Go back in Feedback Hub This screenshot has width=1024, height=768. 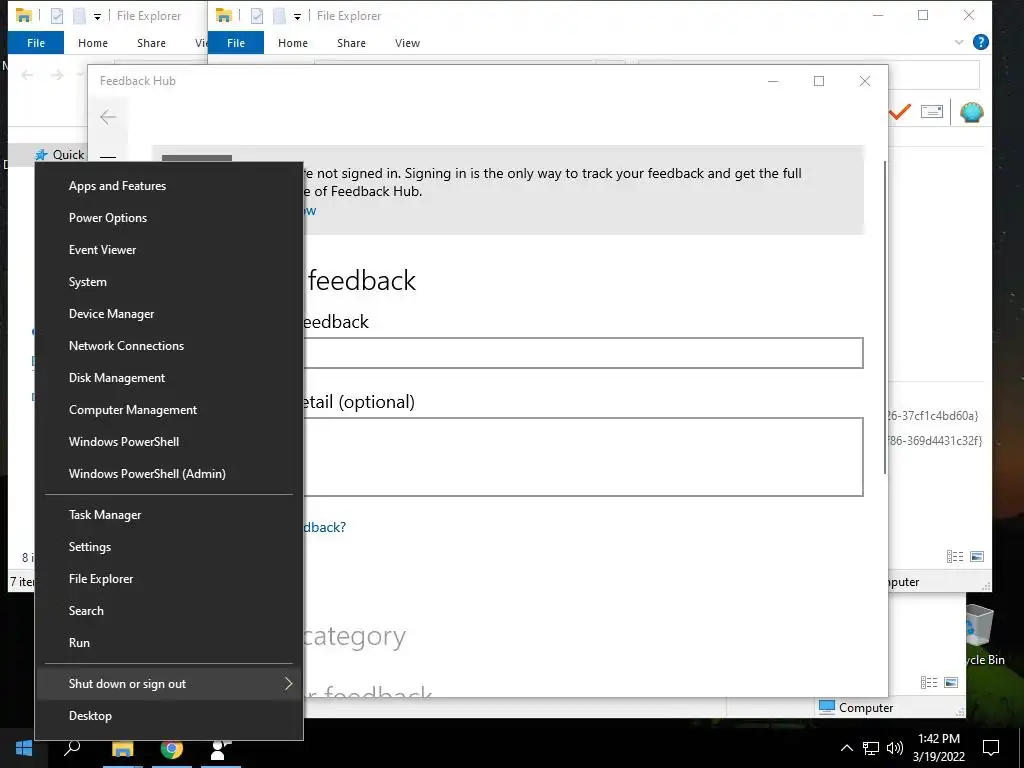[x=108, y=117]
